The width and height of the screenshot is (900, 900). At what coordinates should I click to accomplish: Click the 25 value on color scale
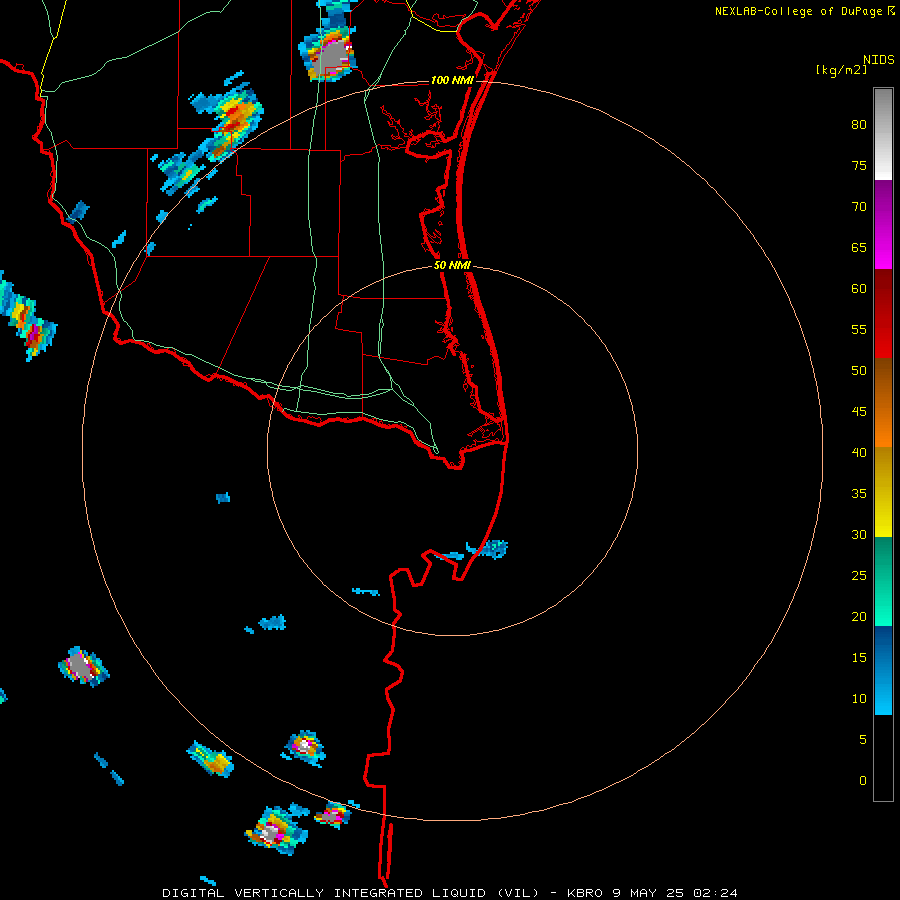(859, 576)
